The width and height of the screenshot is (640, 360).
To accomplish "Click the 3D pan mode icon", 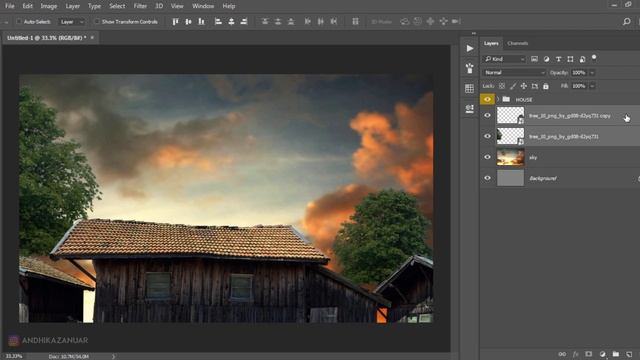I will click(430, 22).
